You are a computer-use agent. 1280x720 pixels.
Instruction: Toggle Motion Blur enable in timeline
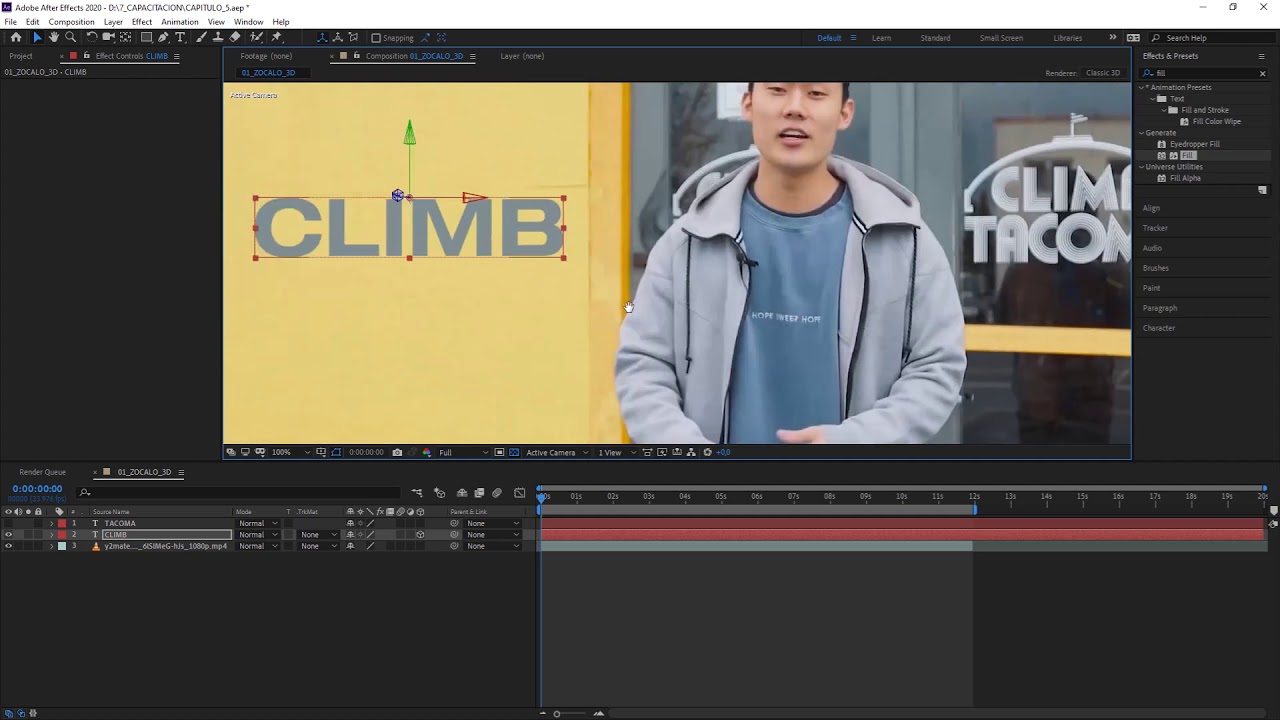click(497, 493)
